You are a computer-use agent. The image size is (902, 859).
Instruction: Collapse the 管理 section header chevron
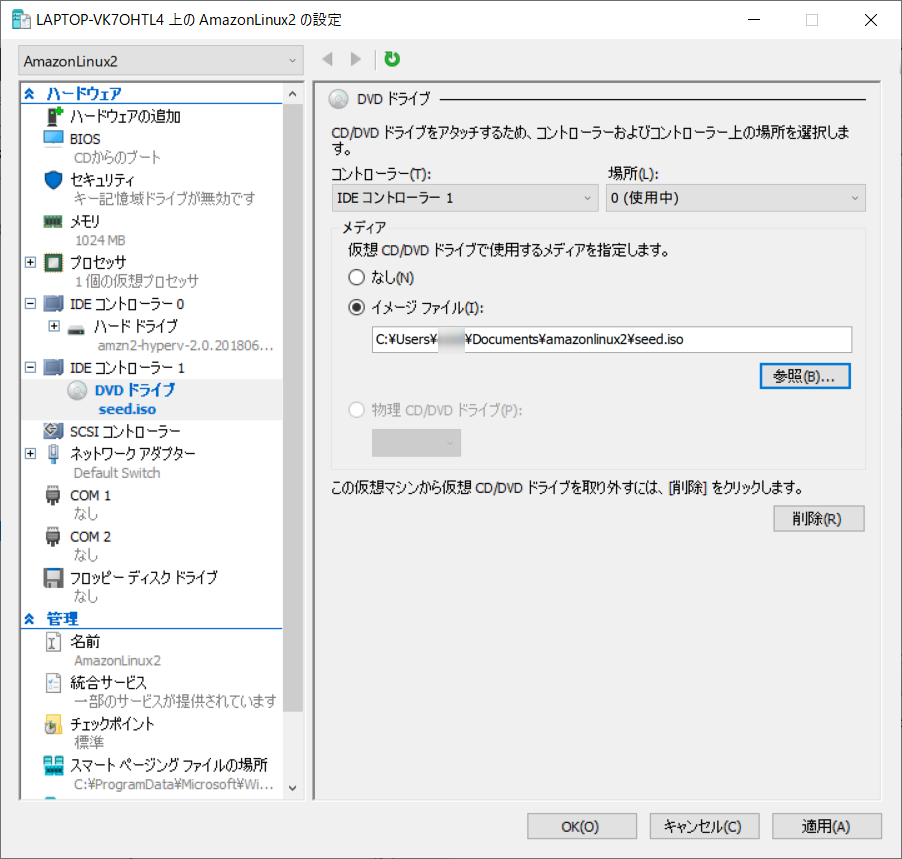click(29, 619)
